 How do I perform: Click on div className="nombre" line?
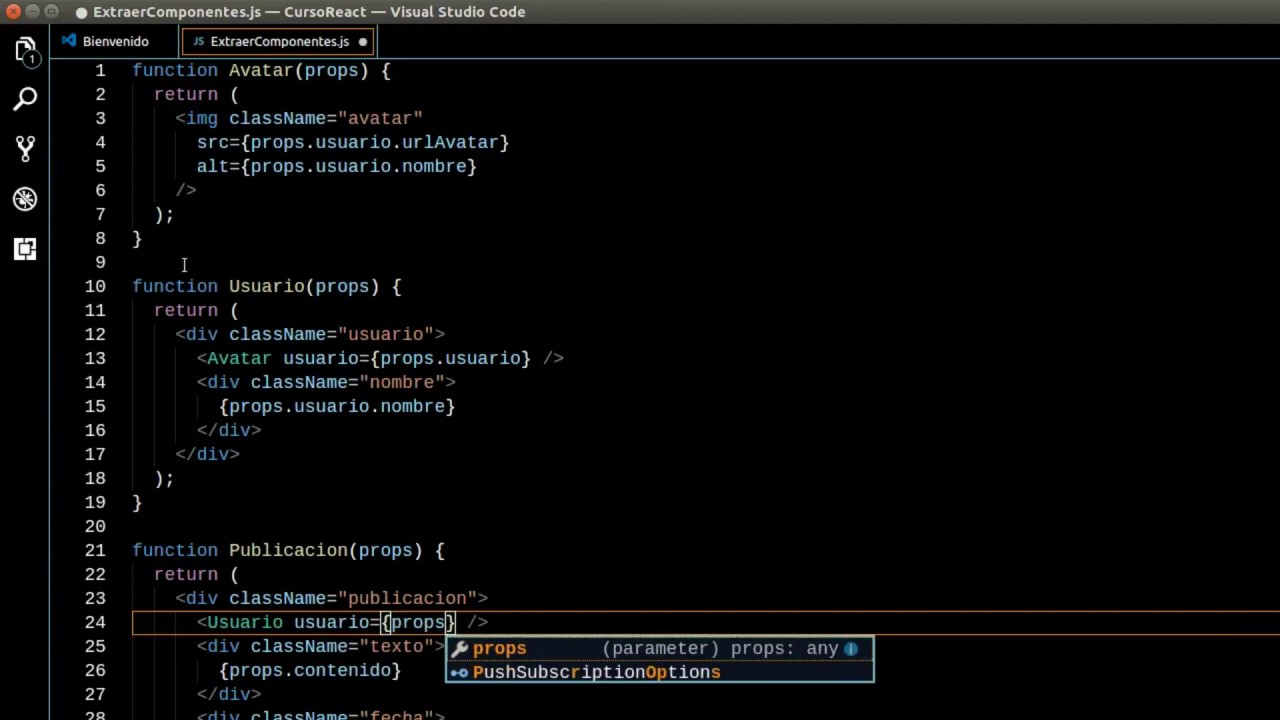tap(326, 382)
